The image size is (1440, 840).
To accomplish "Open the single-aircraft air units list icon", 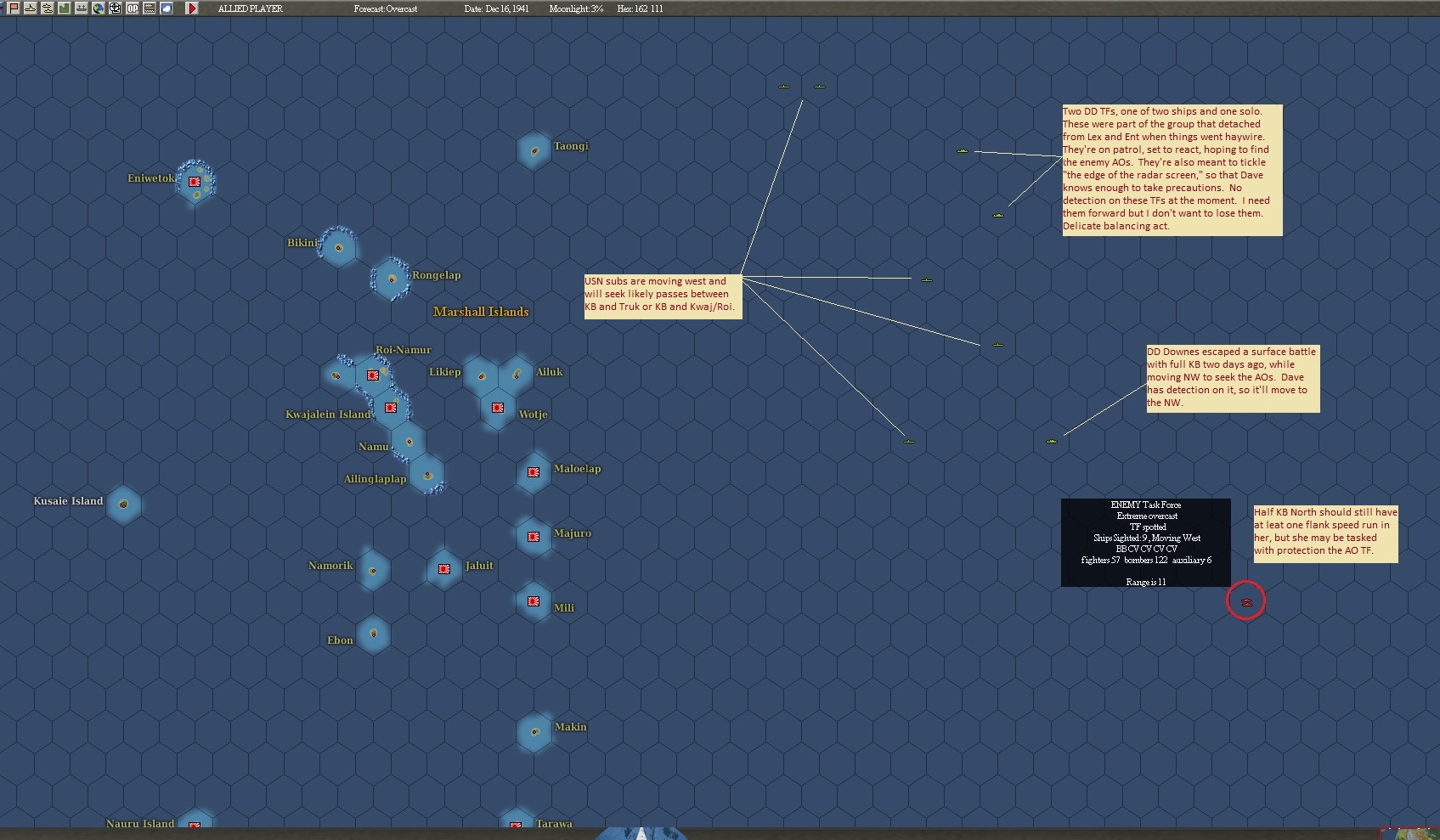I will coord(31,8).
